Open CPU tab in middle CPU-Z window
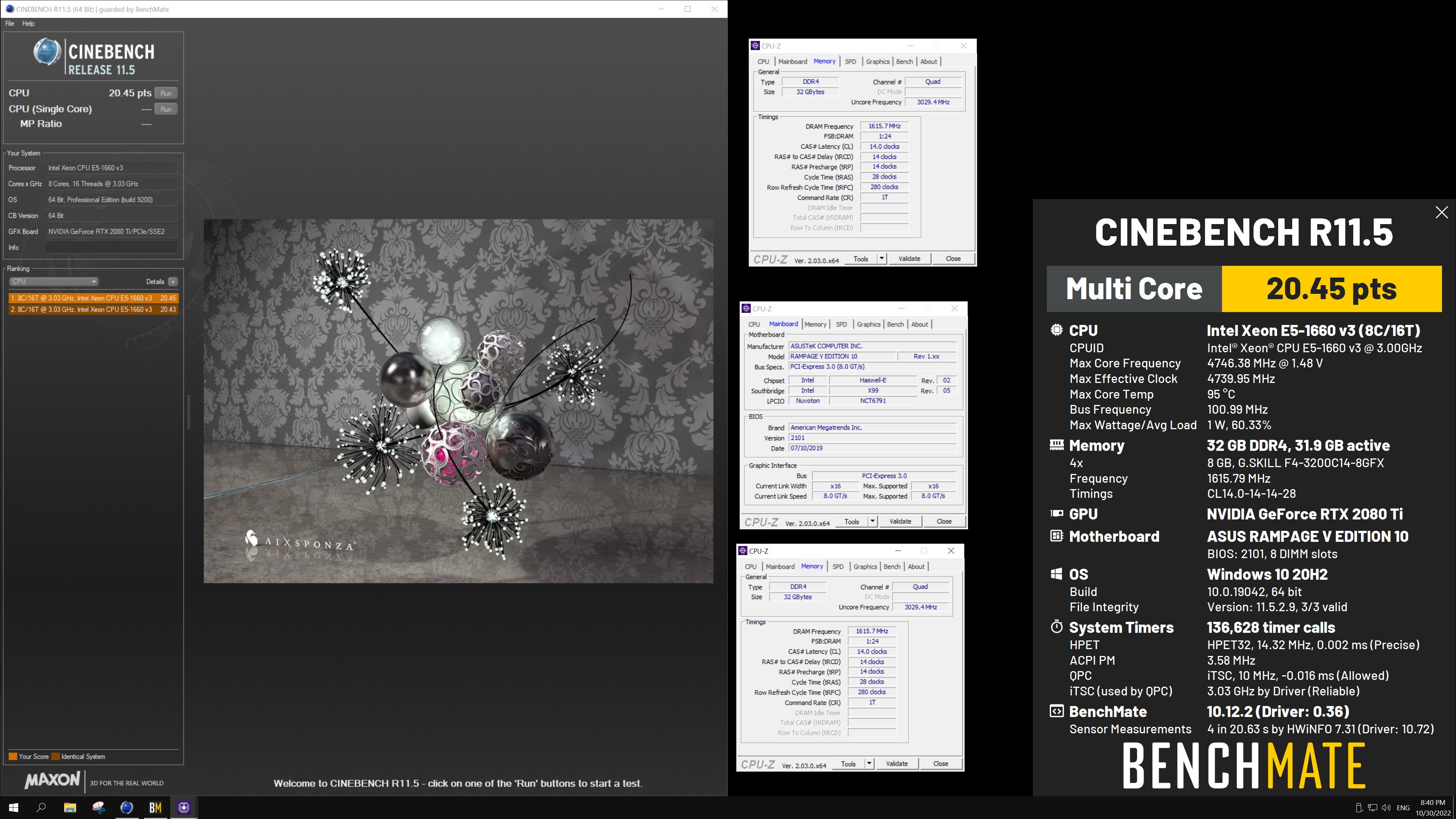This screenshot has height=819, width=1456. pyautogui.click(x=754, y=325)
